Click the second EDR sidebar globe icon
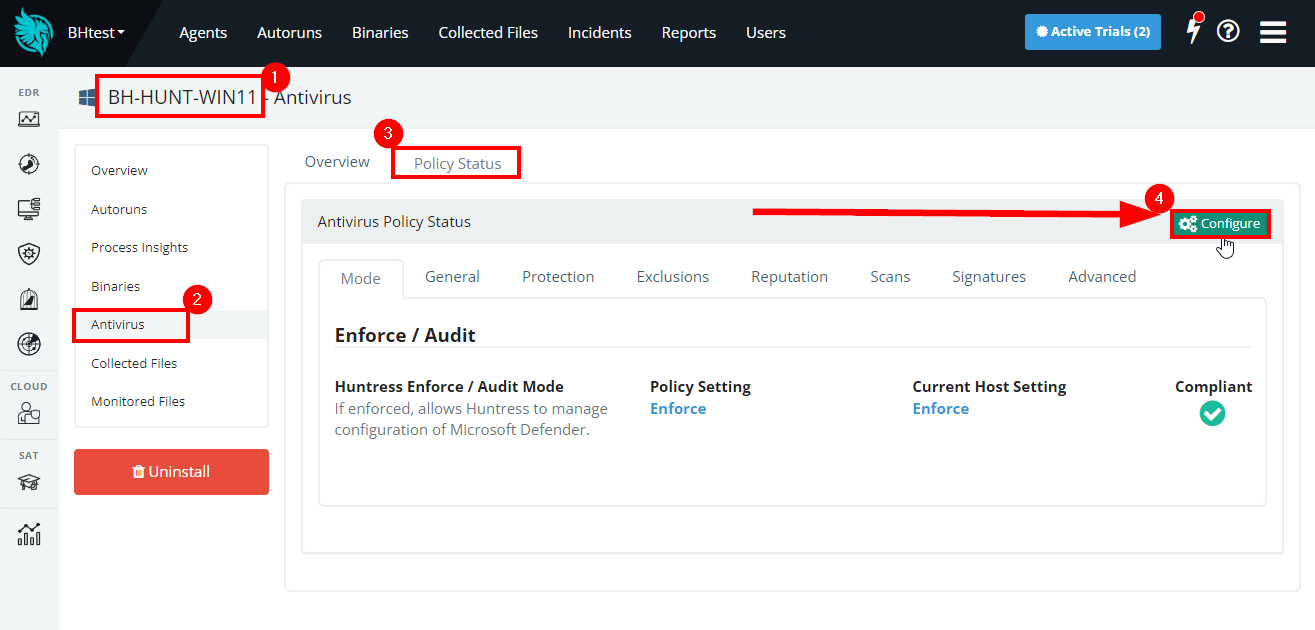The width and height of the screenshot is (1315, 630). click(29, 164)
